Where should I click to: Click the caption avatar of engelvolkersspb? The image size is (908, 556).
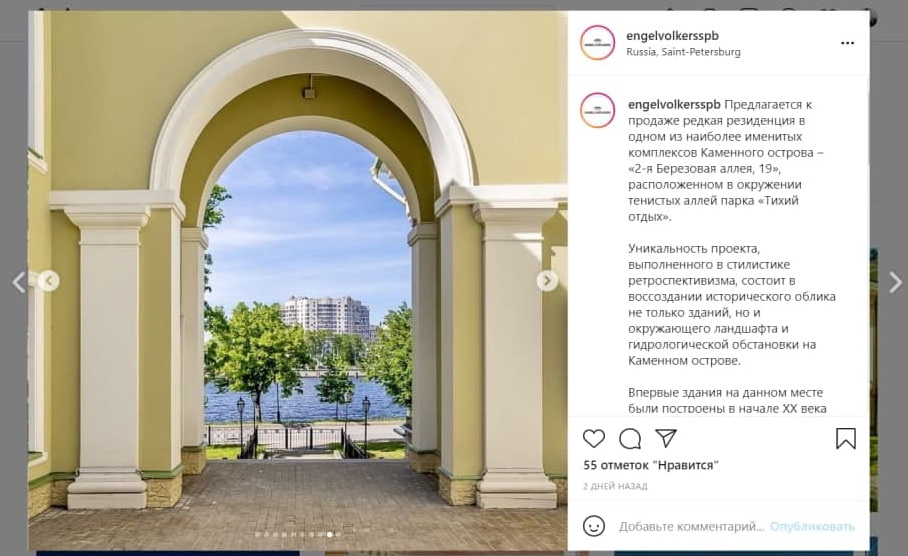coord(597,110)
